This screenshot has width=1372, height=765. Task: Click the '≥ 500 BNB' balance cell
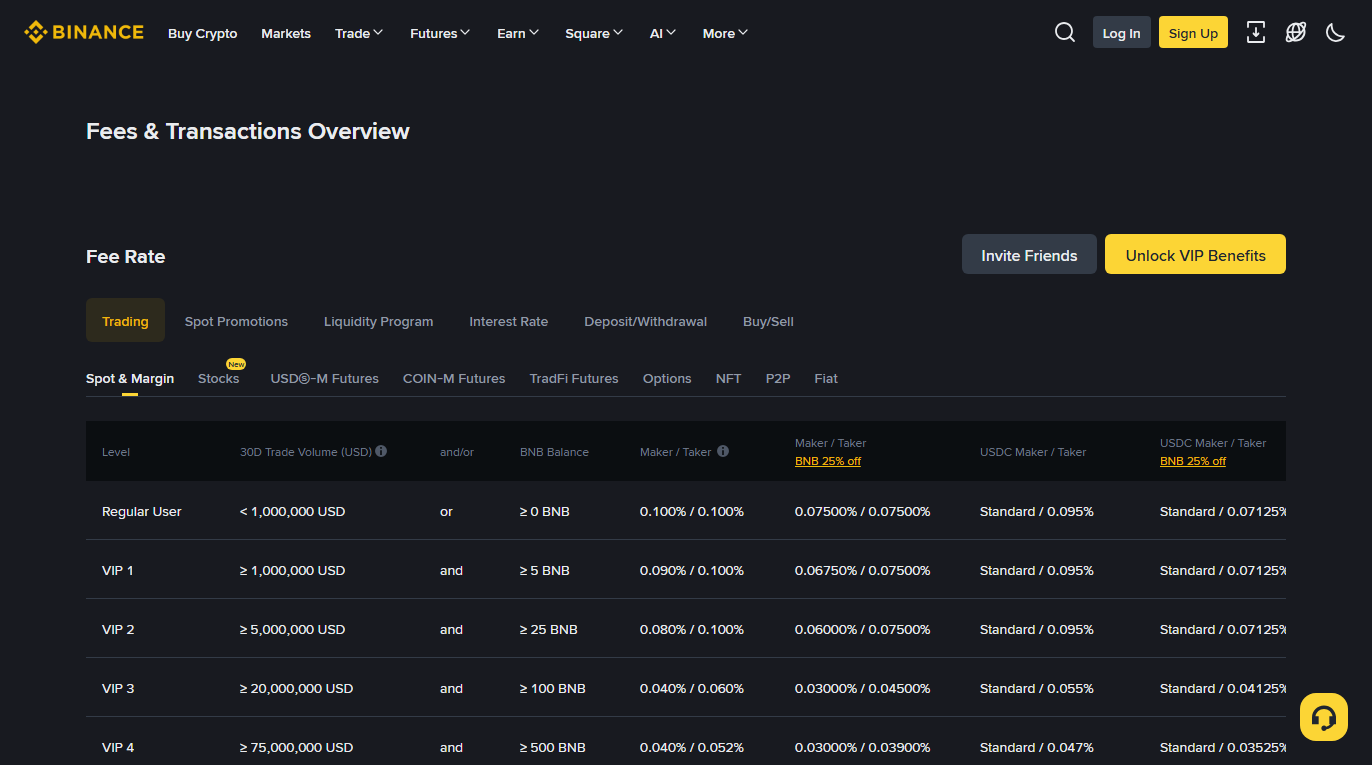(x=553, y=747)
